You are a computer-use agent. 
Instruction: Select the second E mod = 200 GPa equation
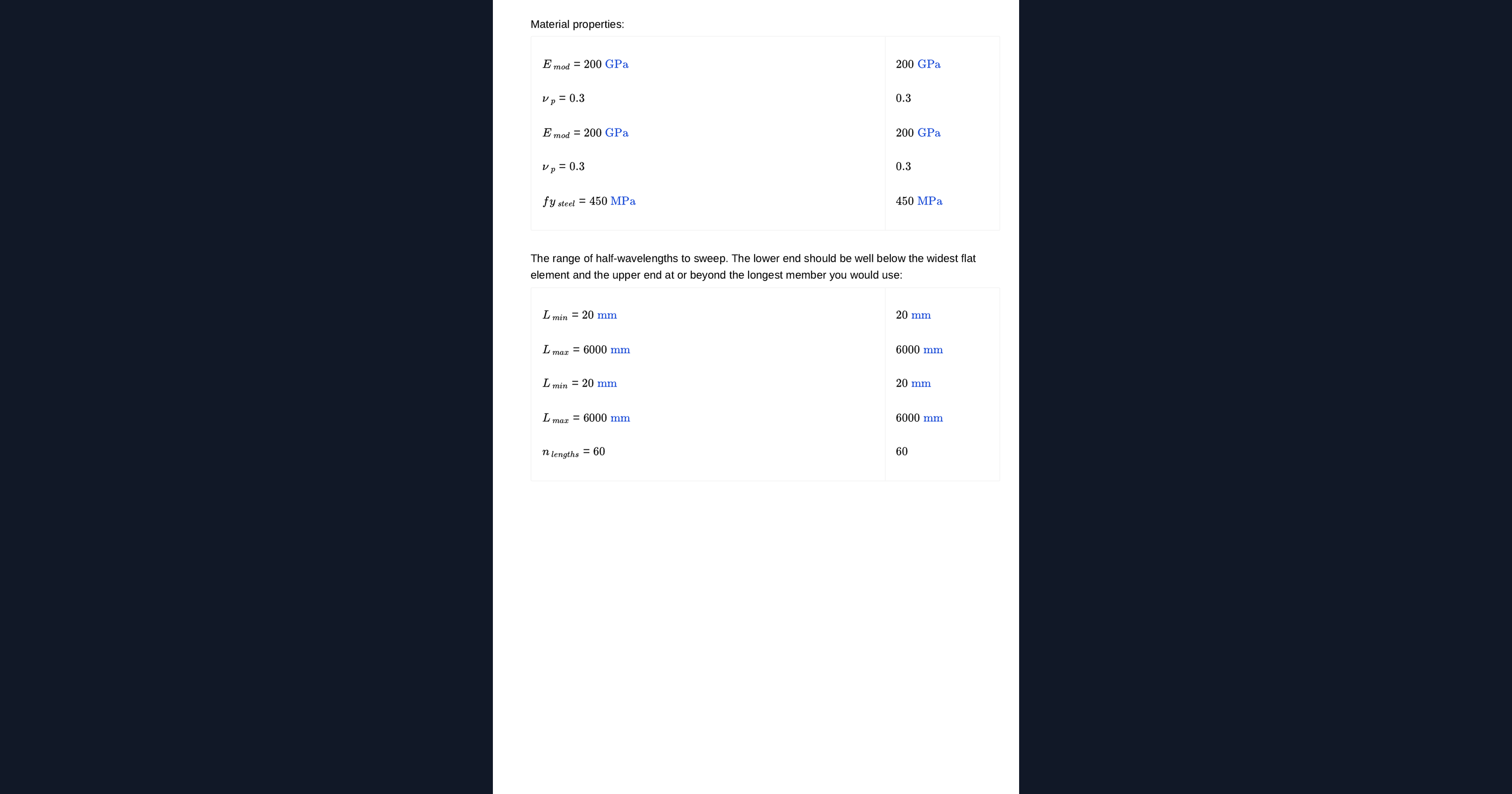pyautogui.click(x=585, y=133)
